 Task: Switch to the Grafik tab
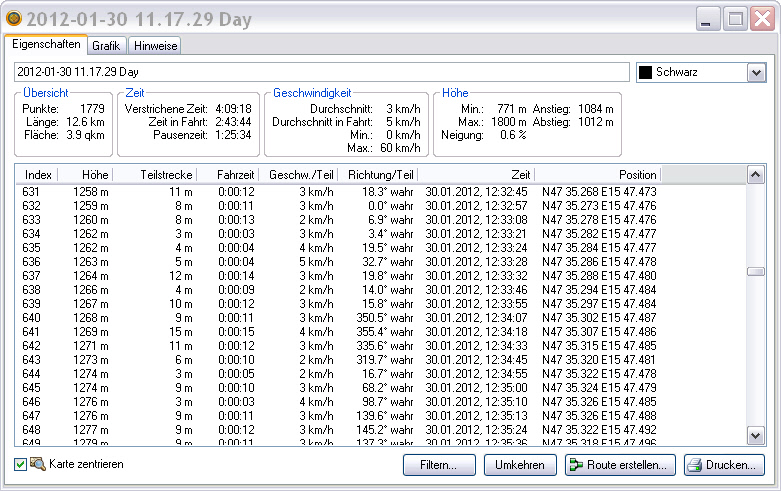tap(106, 46)
